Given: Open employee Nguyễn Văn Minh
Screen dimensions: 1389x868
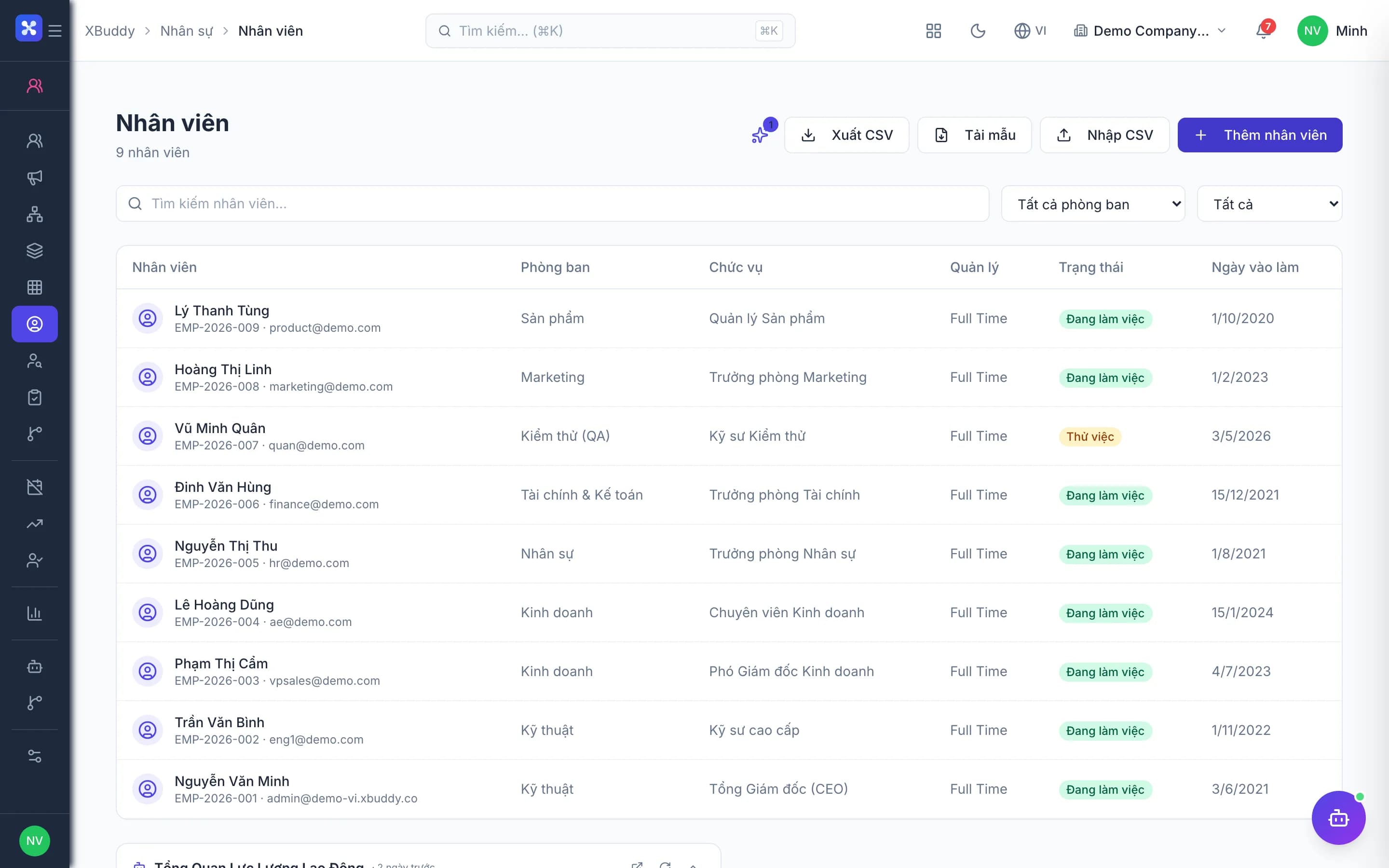Looking at the screenshot, I should pos(729,789).
